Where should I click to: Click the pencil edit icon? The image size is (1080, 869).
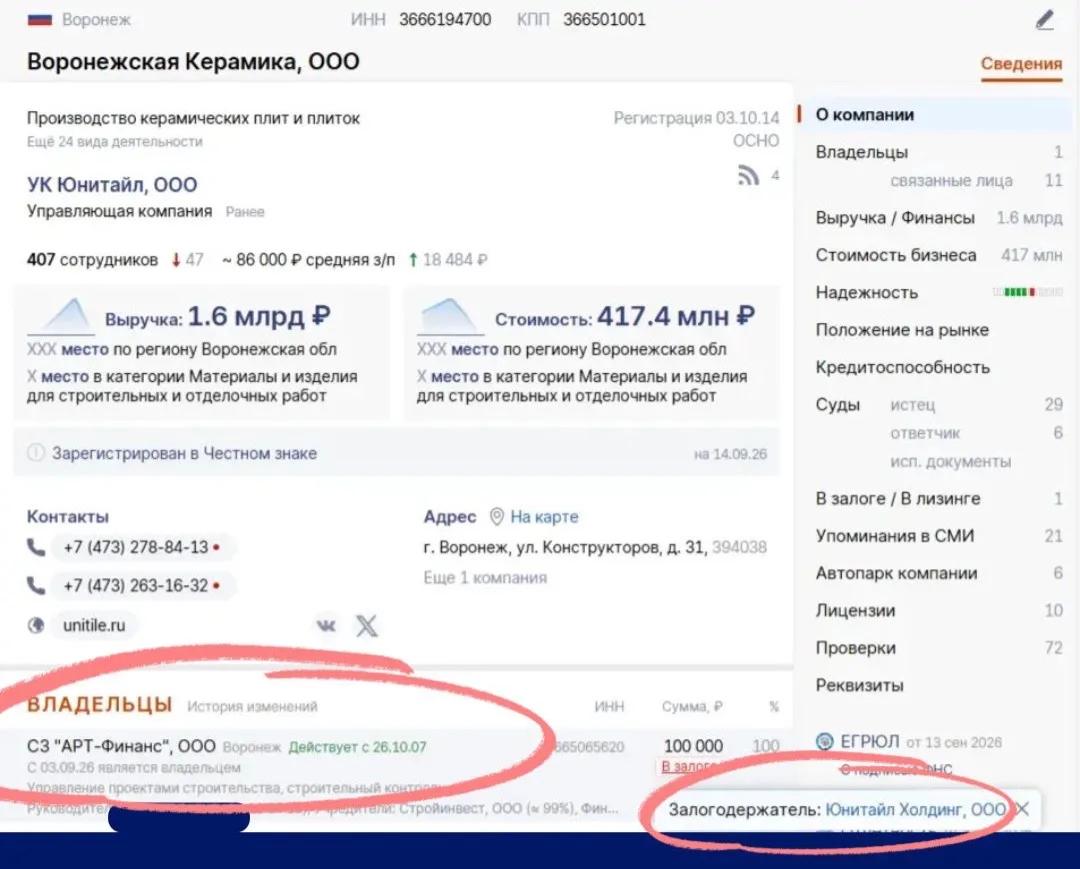click(1044, 19)
